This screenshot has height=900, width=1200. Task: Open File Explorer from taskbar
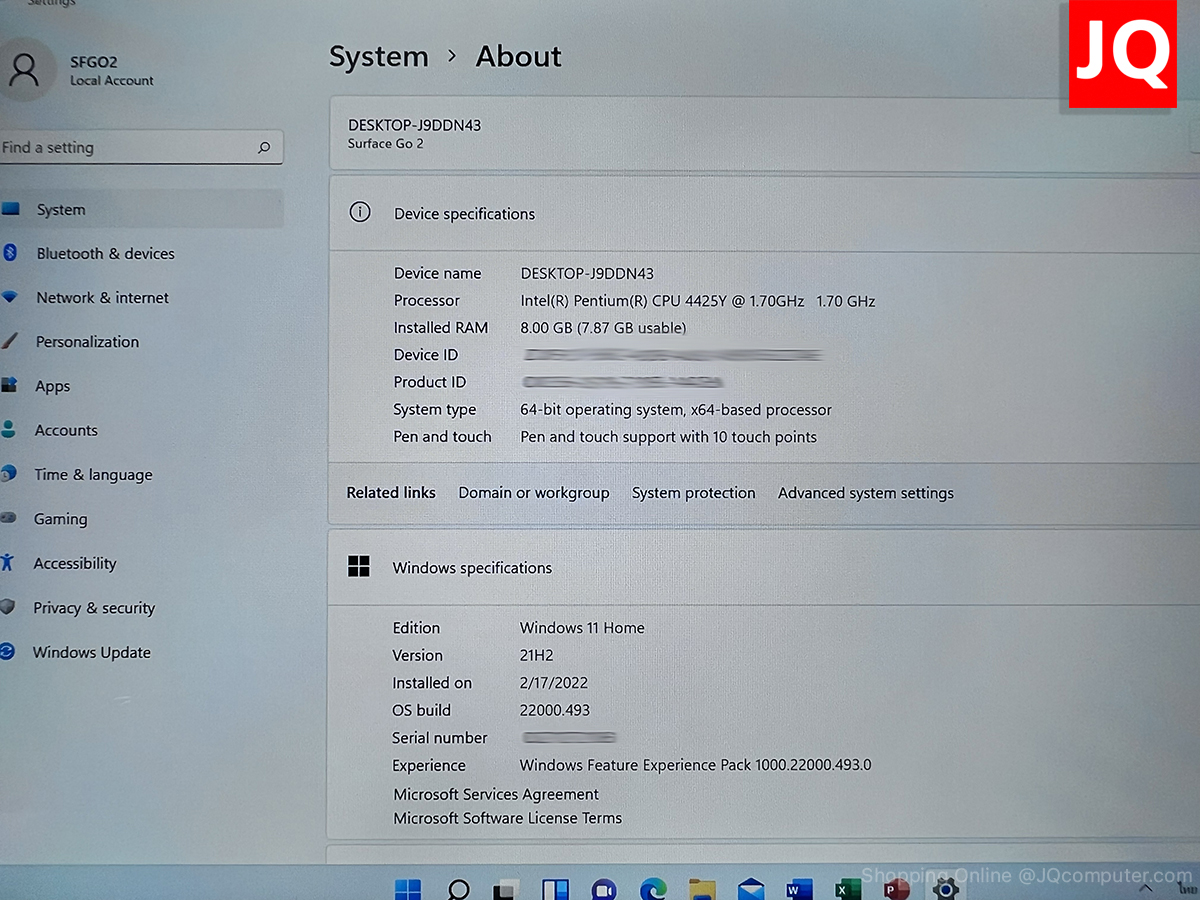pyautogui.click(x=702, y=889)
